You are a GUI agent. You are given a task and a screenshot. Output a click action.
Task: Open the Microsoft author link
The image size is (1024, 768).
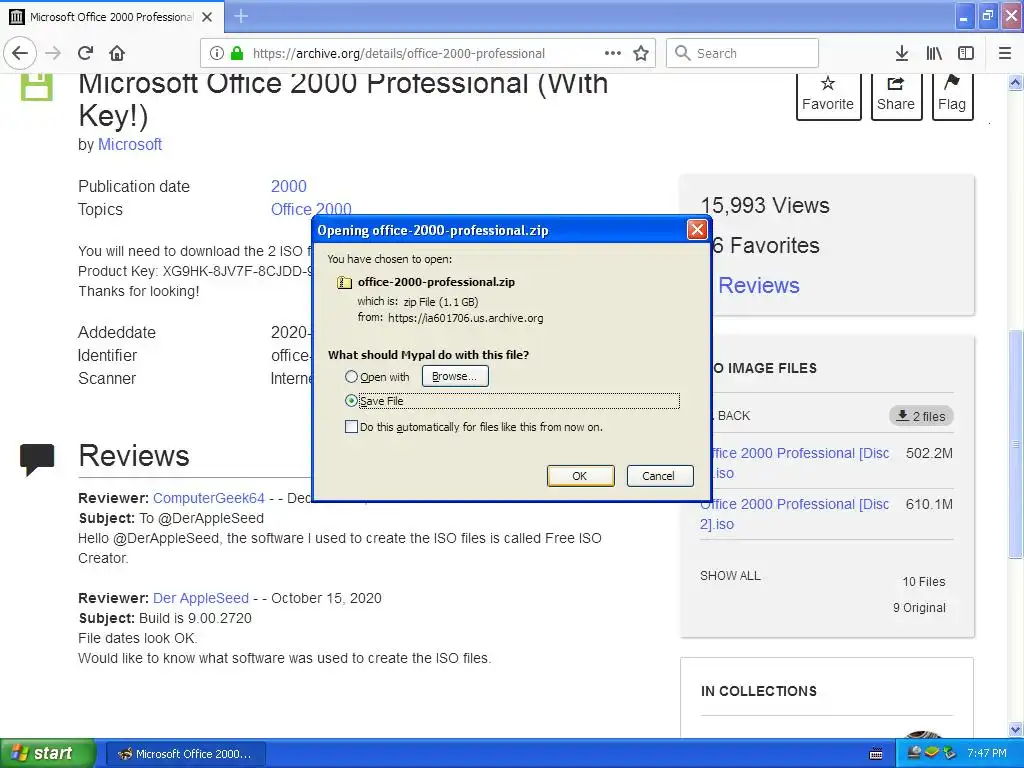coord(130,144)
